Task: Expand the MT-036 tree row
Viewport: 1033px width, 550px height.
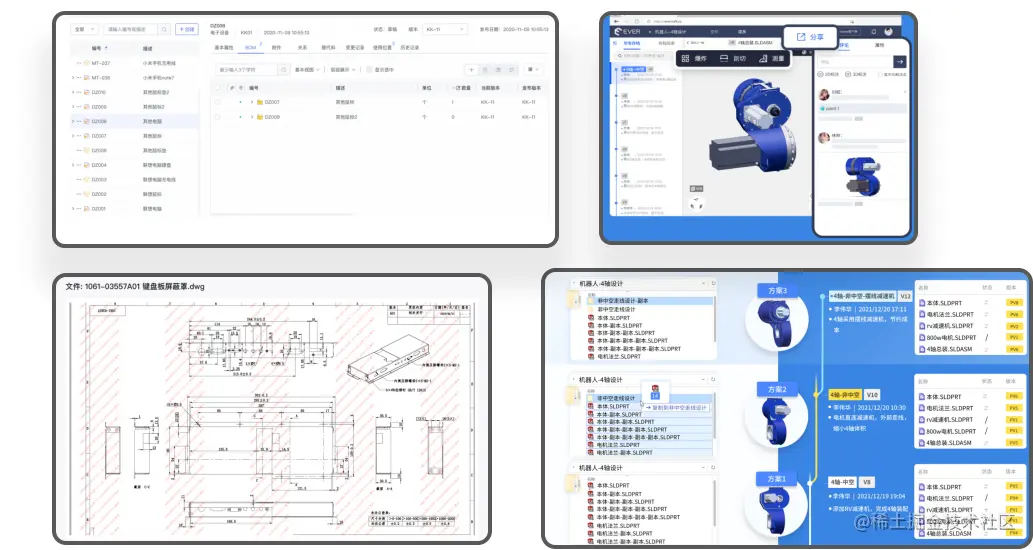Action: tap(73, 78)
